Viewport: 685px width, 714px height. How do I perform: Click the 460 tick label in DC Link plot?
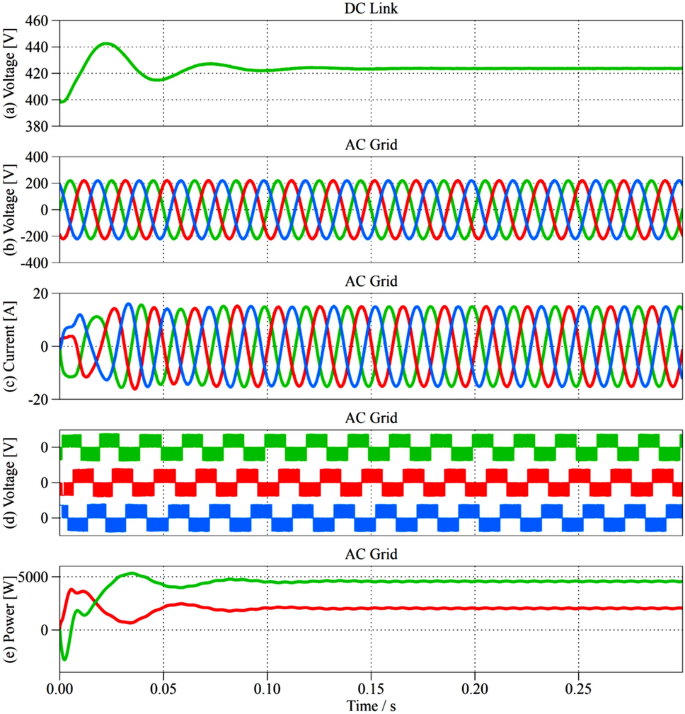click(x=39, y=21)
